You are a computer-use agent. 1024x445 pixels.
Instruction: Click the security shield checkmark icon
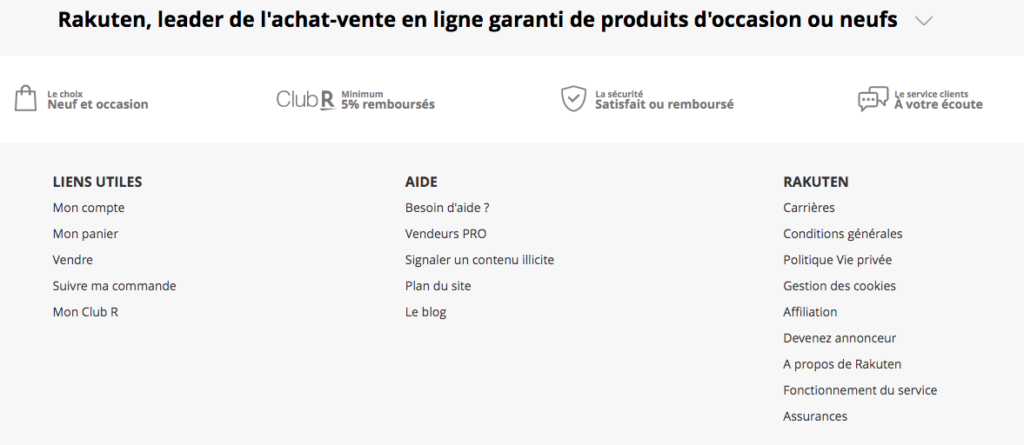coord(573,99)
